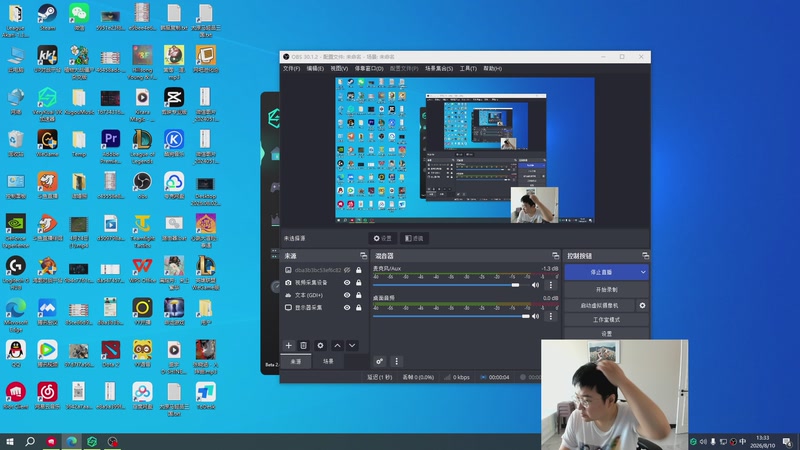Screen dimensions: 800x450
Task: Click the 启动虚拟摄像机 button
Action: [599, 305]
